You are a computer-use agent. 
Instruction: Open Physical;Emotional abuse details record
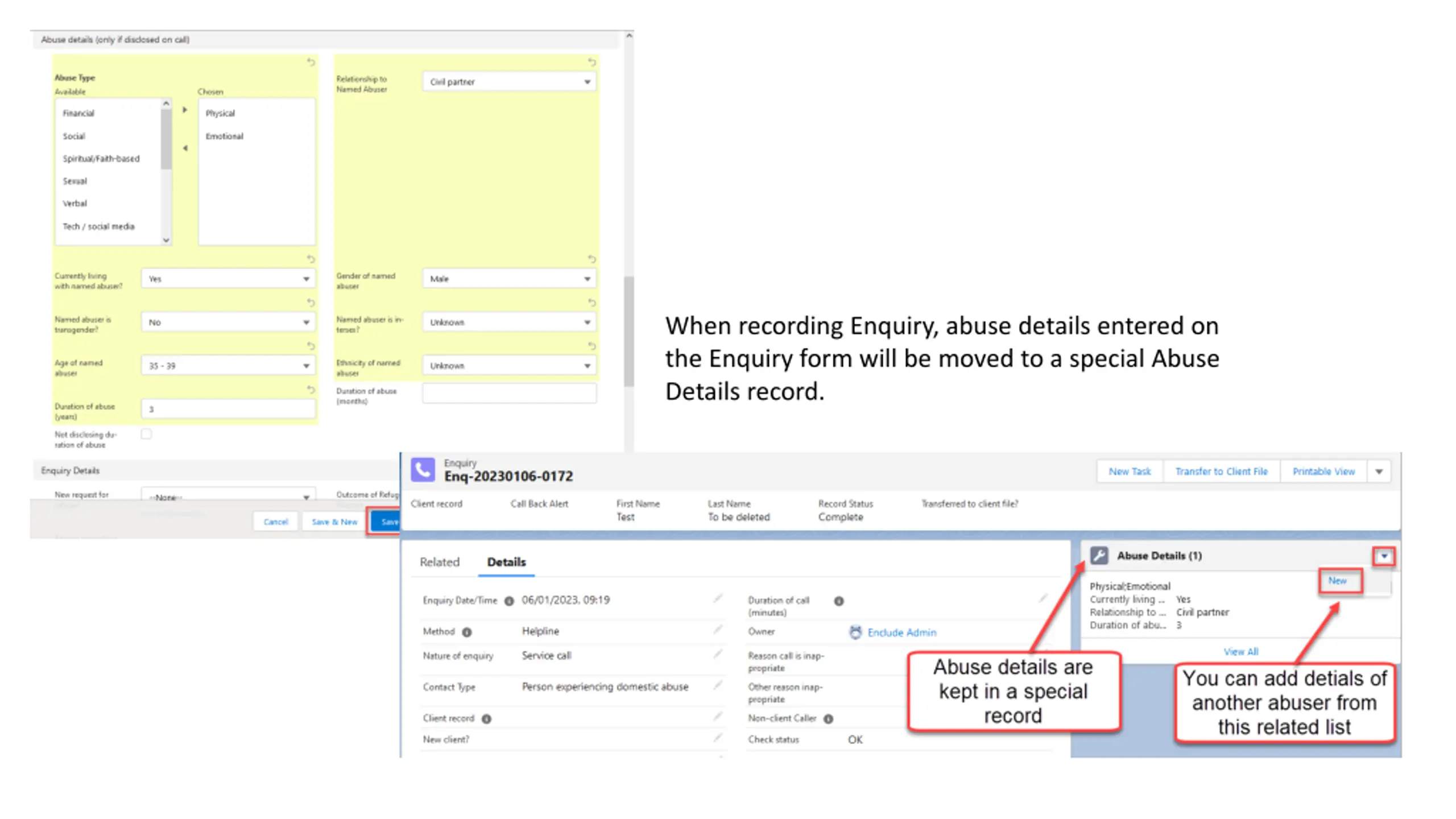pos(1130,586)
